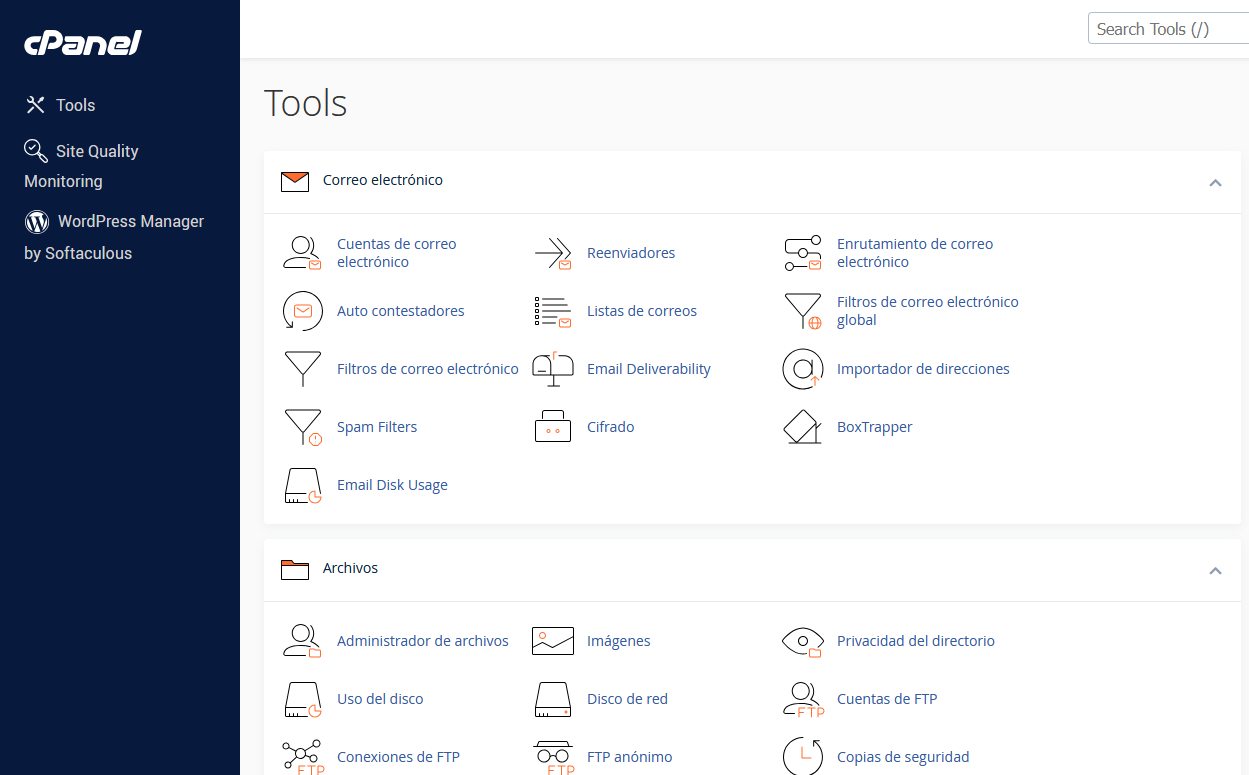The width and height of the screenshot is (1249, 775).
Task: Click the BoxTrapper icon
Action: (x=802, y=427)
